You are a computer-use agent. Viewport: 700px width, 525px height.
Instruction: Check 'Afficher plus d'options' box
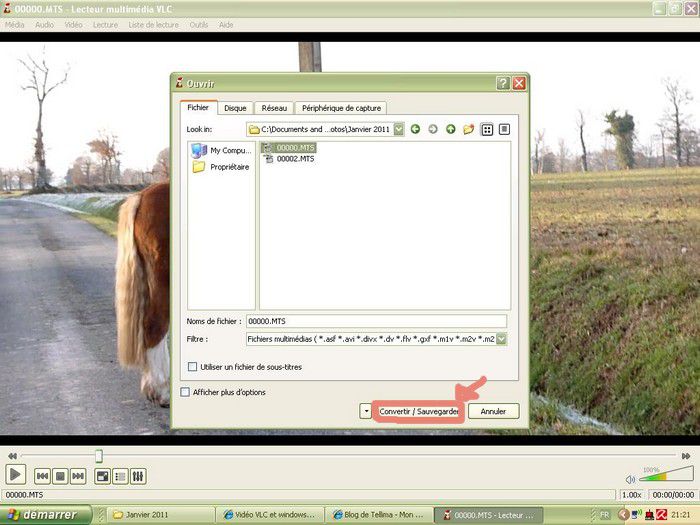pos(184,392)
